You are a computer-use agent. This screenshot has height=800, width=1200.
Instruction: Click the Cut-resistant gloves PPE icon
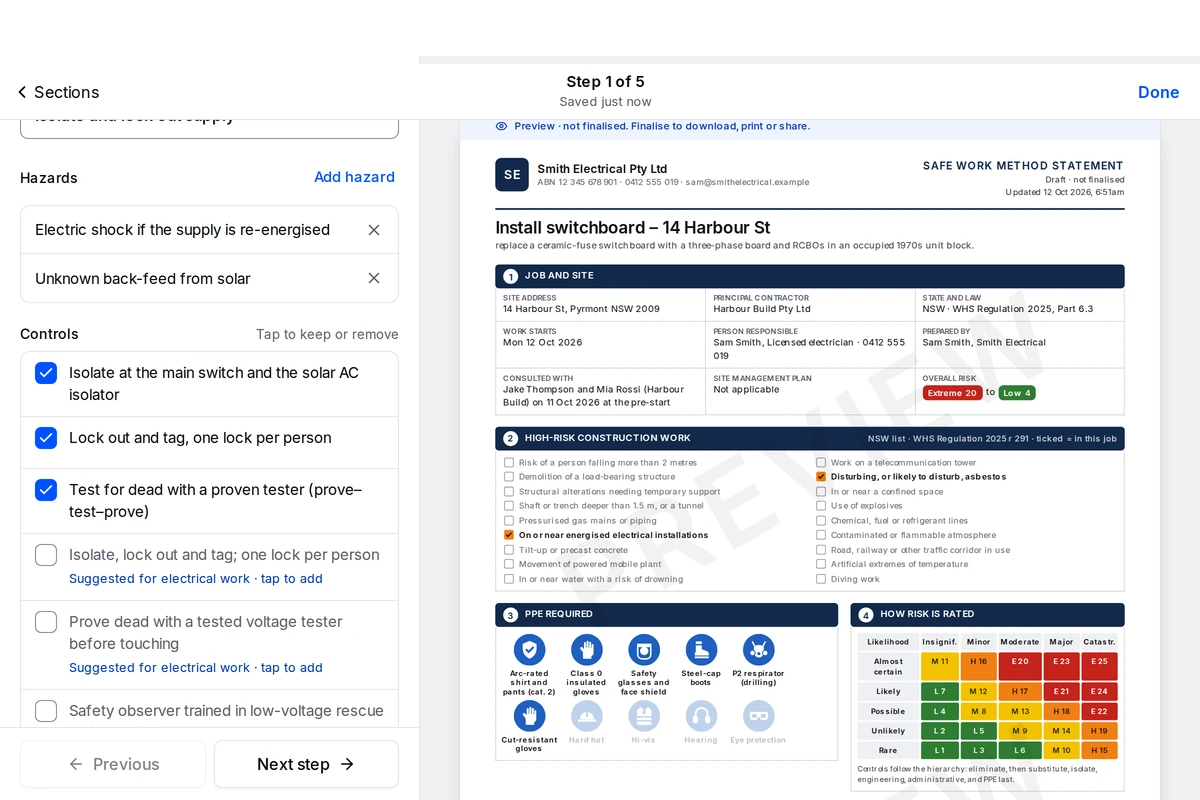(x=529, y=716)
